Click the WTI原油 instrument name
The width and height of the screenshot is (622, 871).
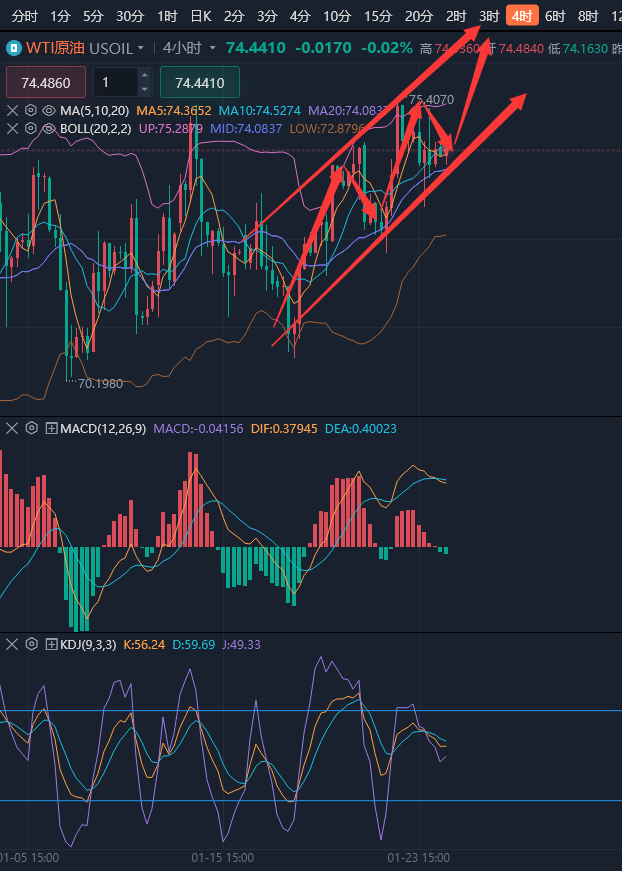(x=56, y=48)
